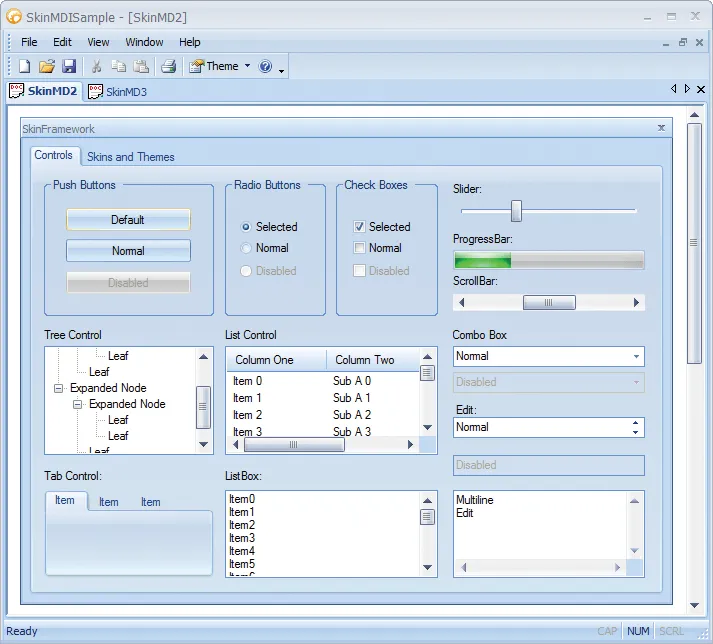
Task: Select the 'Normal' radio button
Action: coord(246,248)
